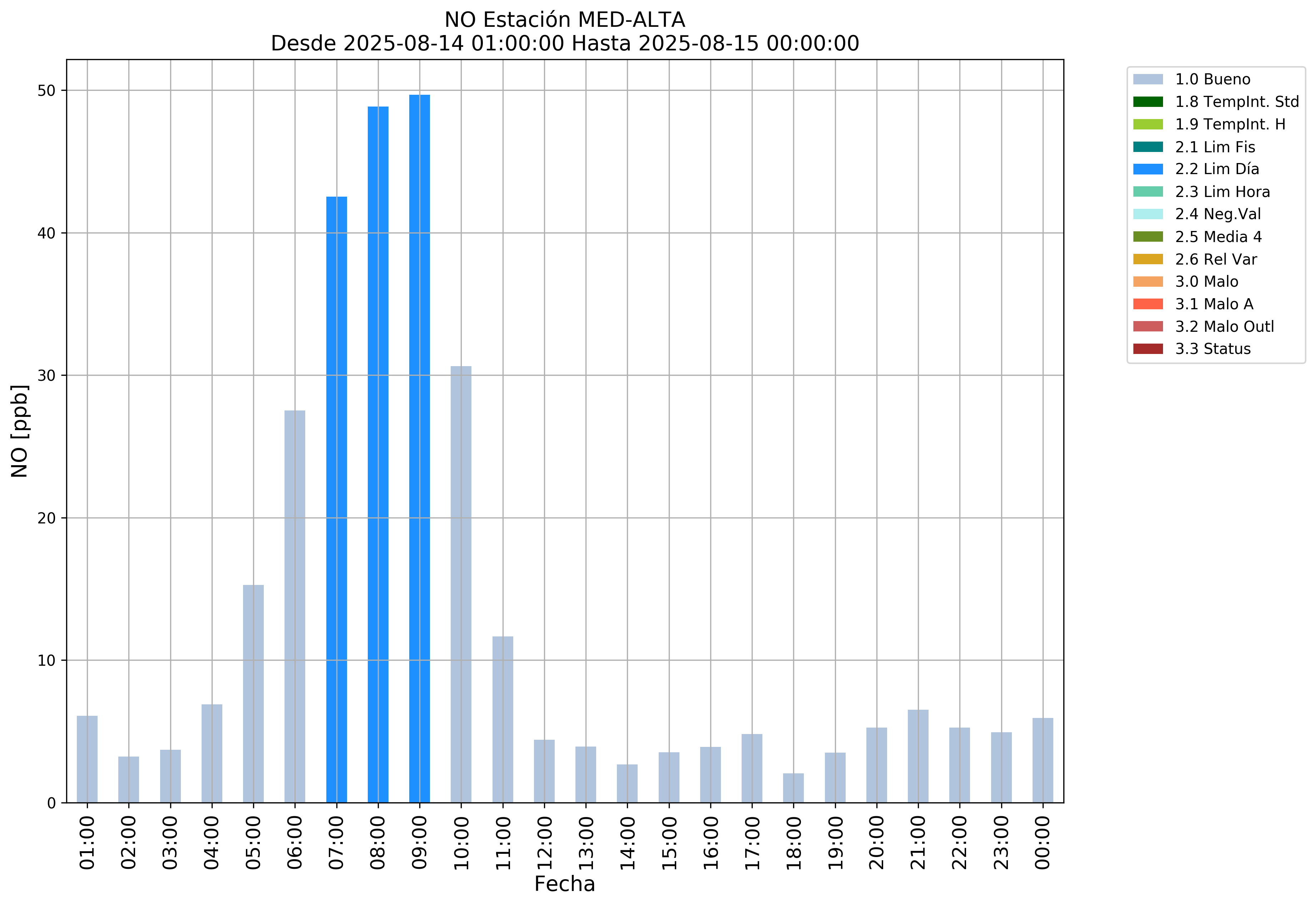Click the blue bar at 07:00
Viewport: 1316px width, 906px height.
point(337,499)
